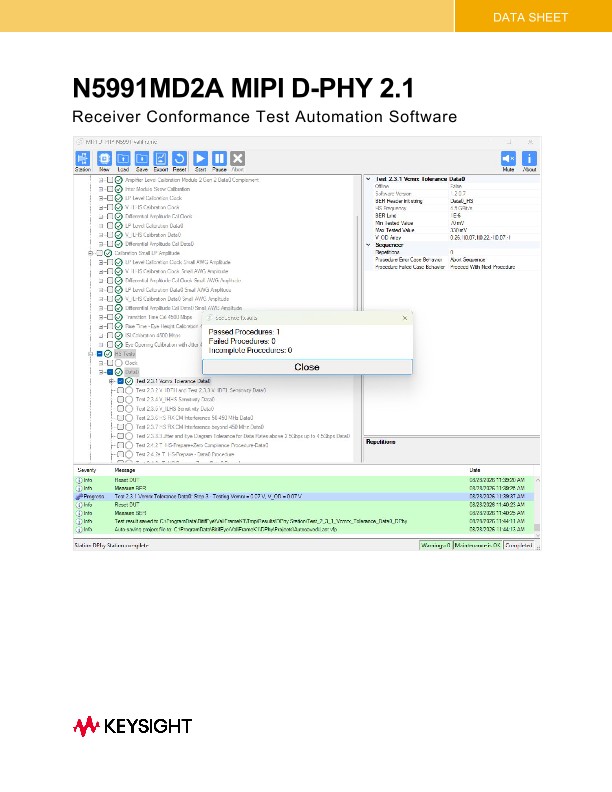Click the Load project toolbar icon
The height and width of the screenshot is (792, 612).
point(123,159)
